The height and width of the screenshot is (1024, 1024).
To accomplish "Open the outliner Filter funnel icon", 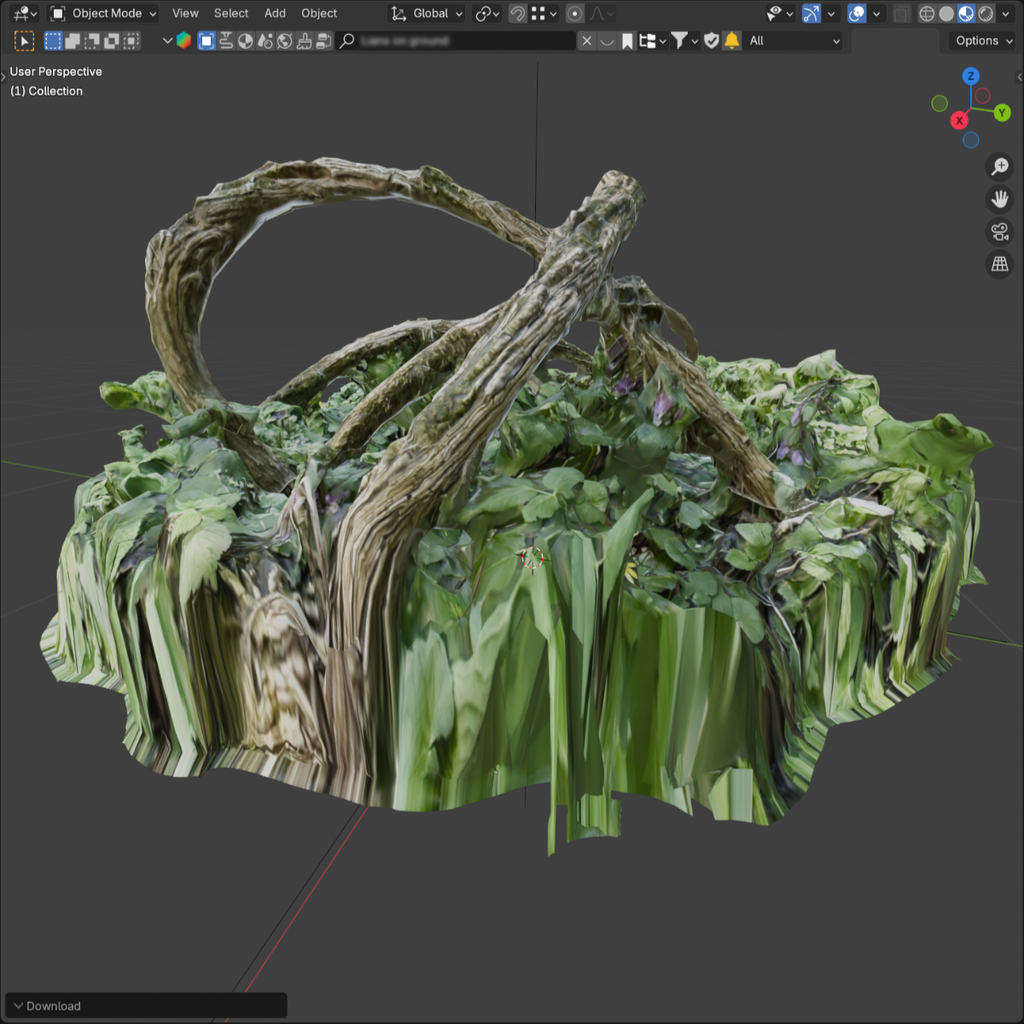I will click(x=680, y=40).
